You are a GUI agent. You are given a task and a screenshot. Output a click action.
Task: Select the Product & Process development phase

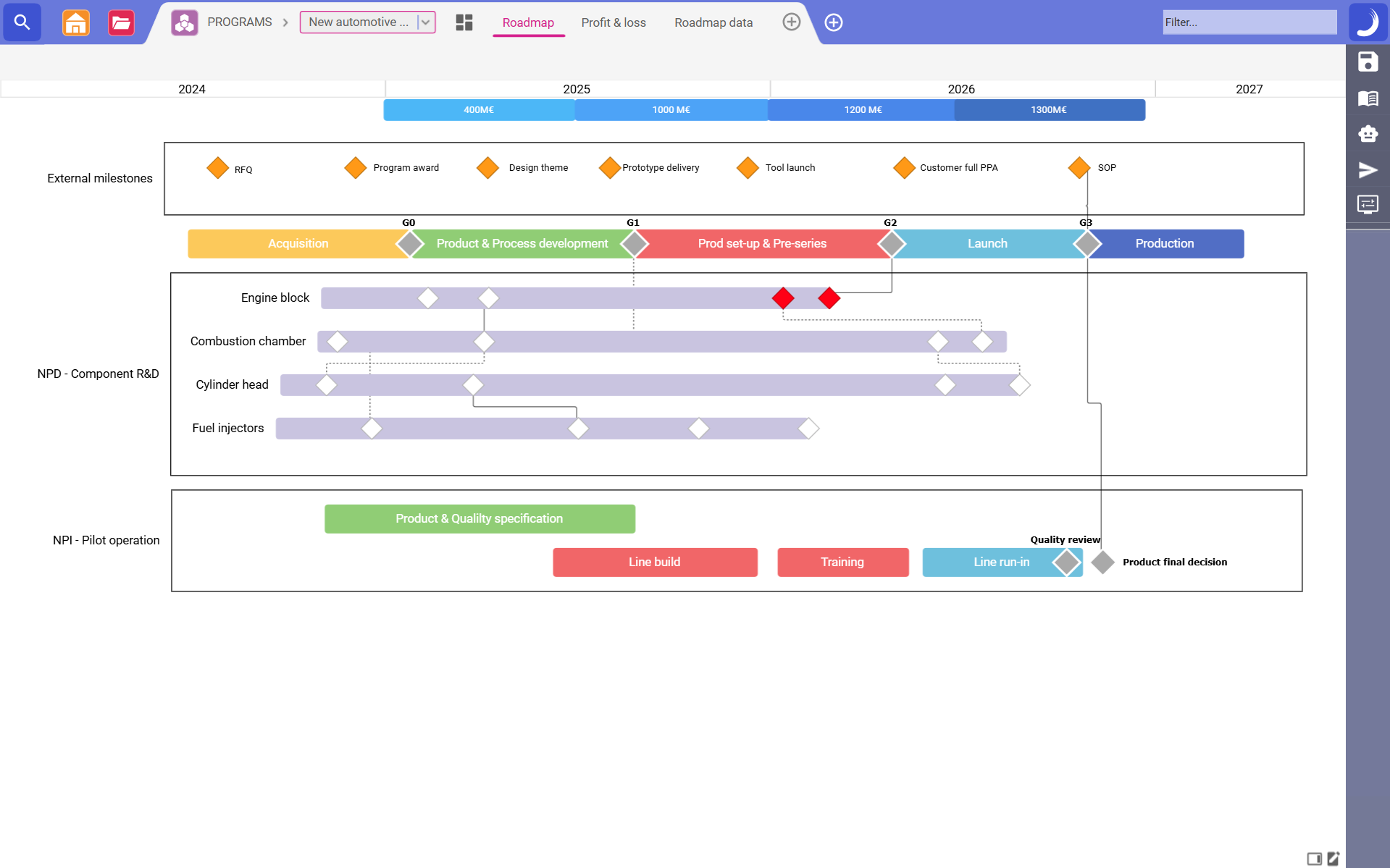pos(522,244)
